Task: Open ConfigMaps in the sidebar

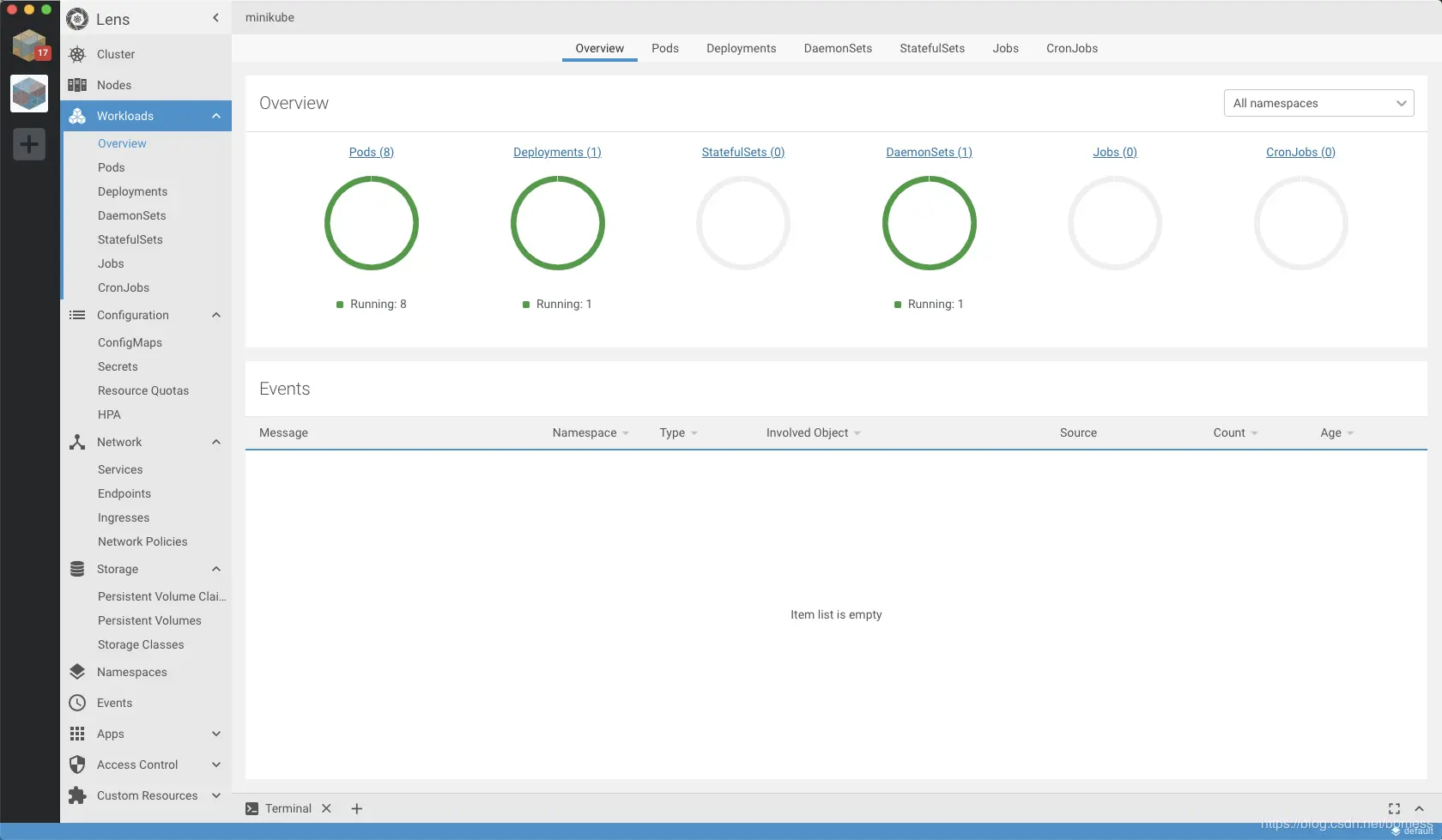Action: point(130,342)
